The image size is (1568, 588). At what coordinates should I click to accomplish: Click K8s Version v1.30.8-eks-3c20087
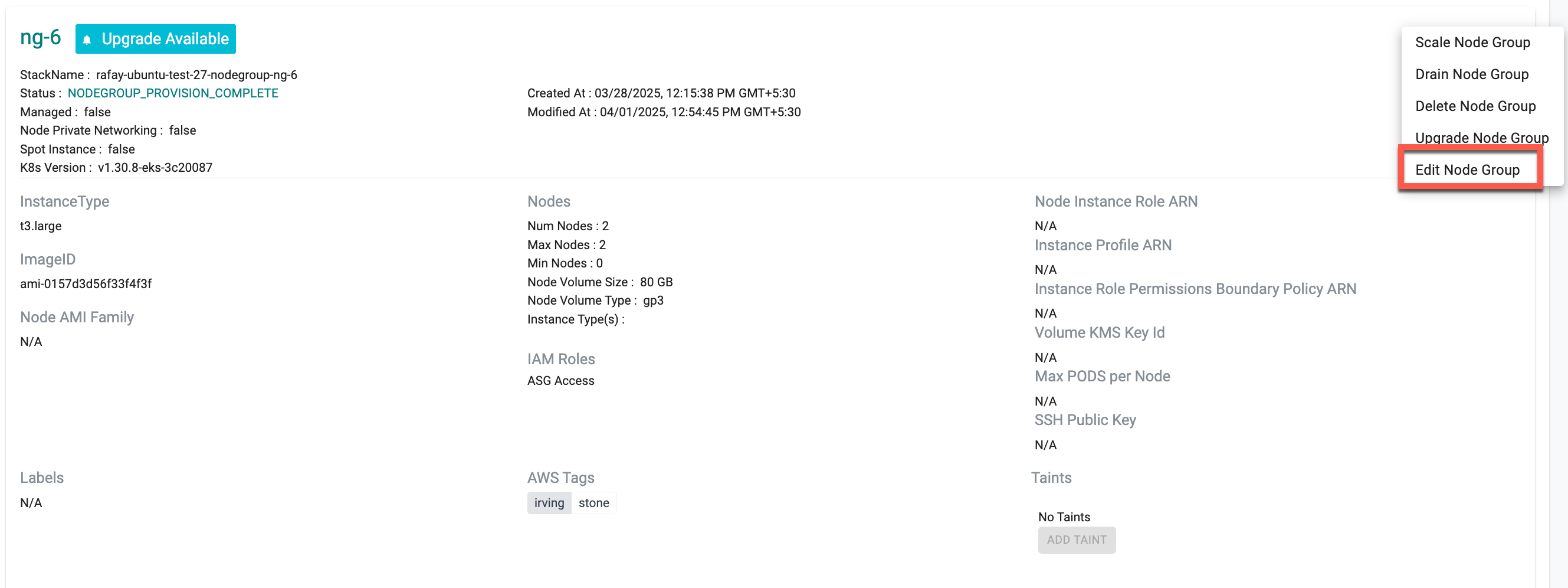click(116, 168)
